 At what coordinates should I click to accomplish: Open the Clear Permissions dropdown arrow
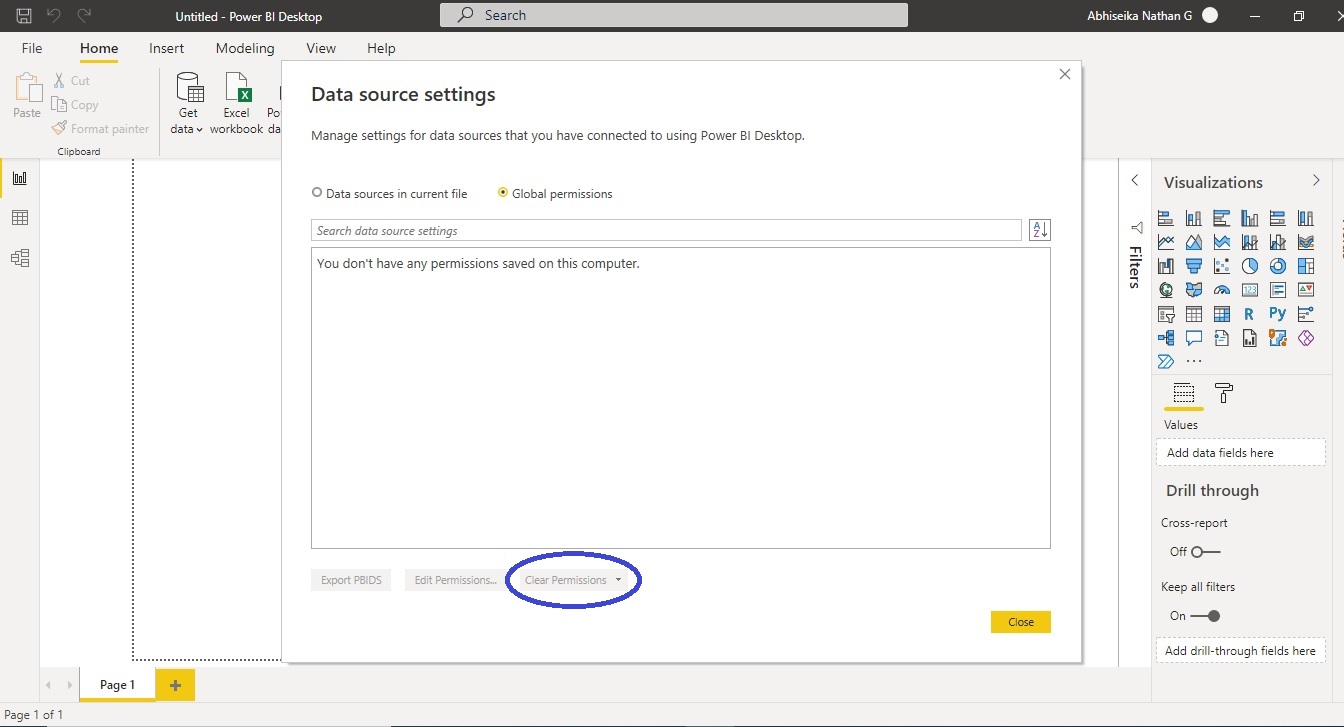(x=618, y=580)
